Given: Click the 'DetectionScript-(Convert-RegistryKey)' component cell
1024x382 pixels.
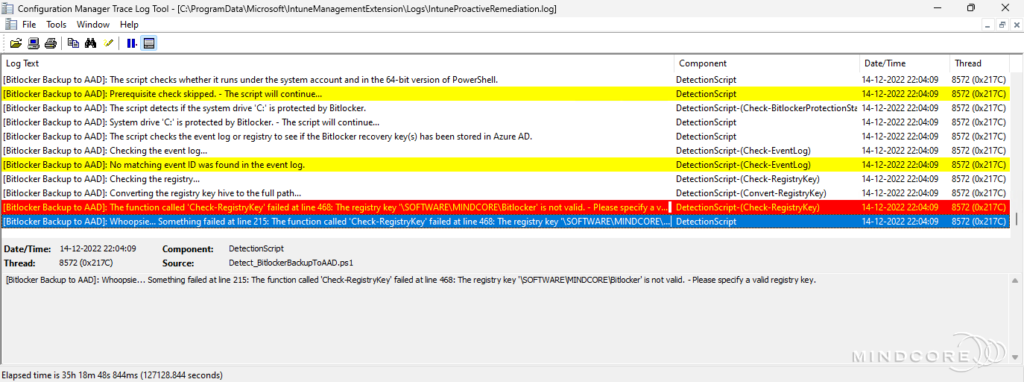Looking at the screenshot, I should [767, 193].
